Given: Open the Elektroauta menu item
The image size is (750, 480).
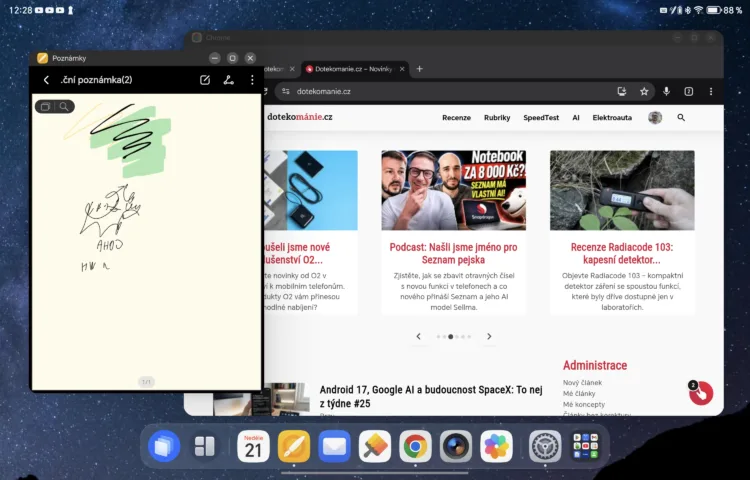Looking at the screenshot, I should [612, 118].
